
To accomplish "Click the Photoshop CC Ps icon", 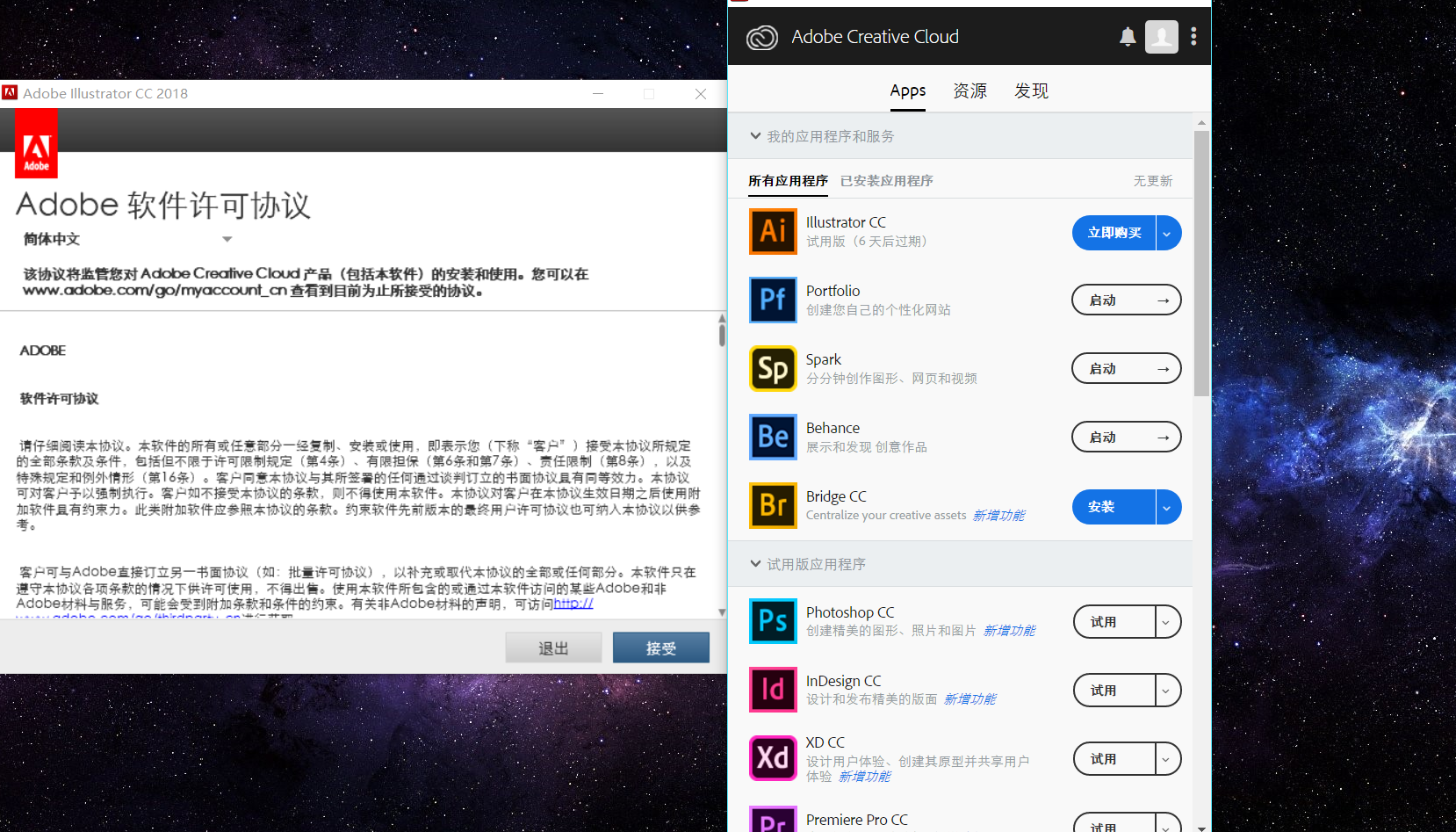I will click(773, 621).
